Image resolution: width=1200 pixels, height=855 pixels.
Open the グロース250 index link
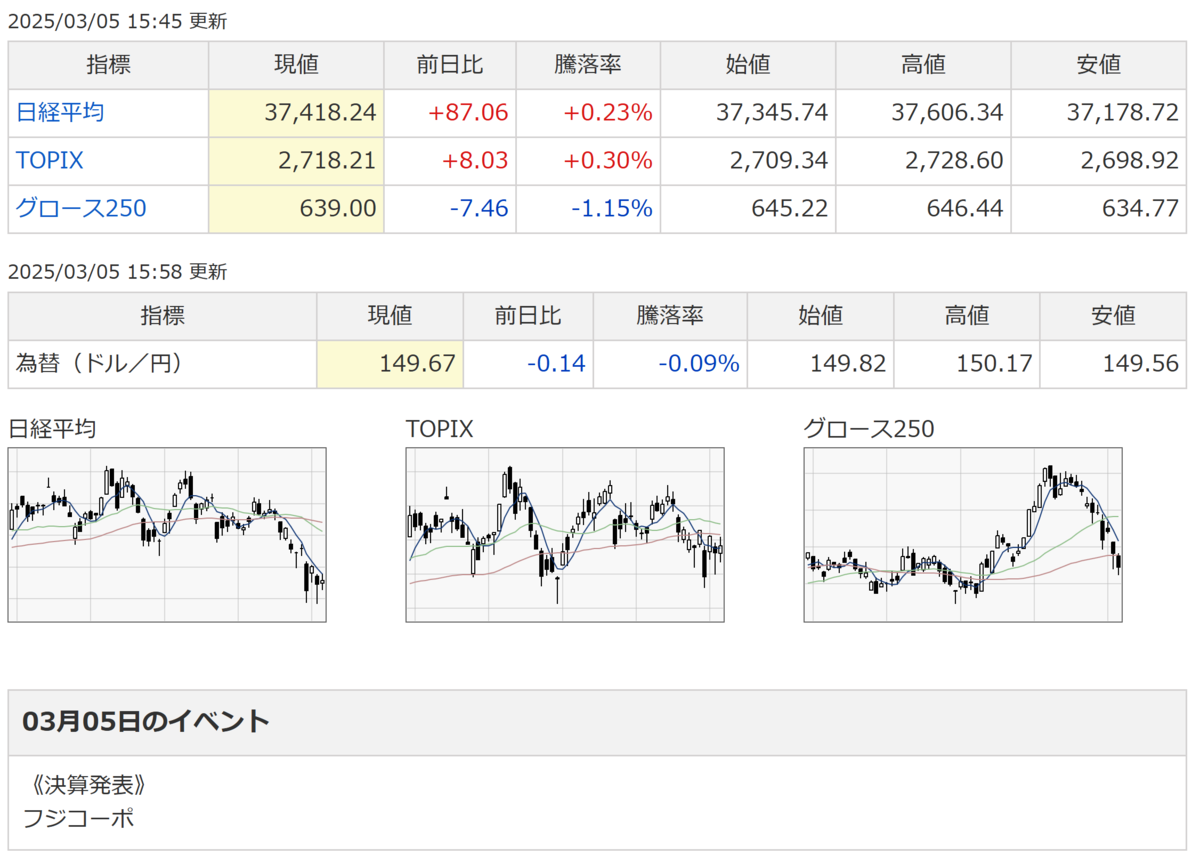(x=81, y=209)
